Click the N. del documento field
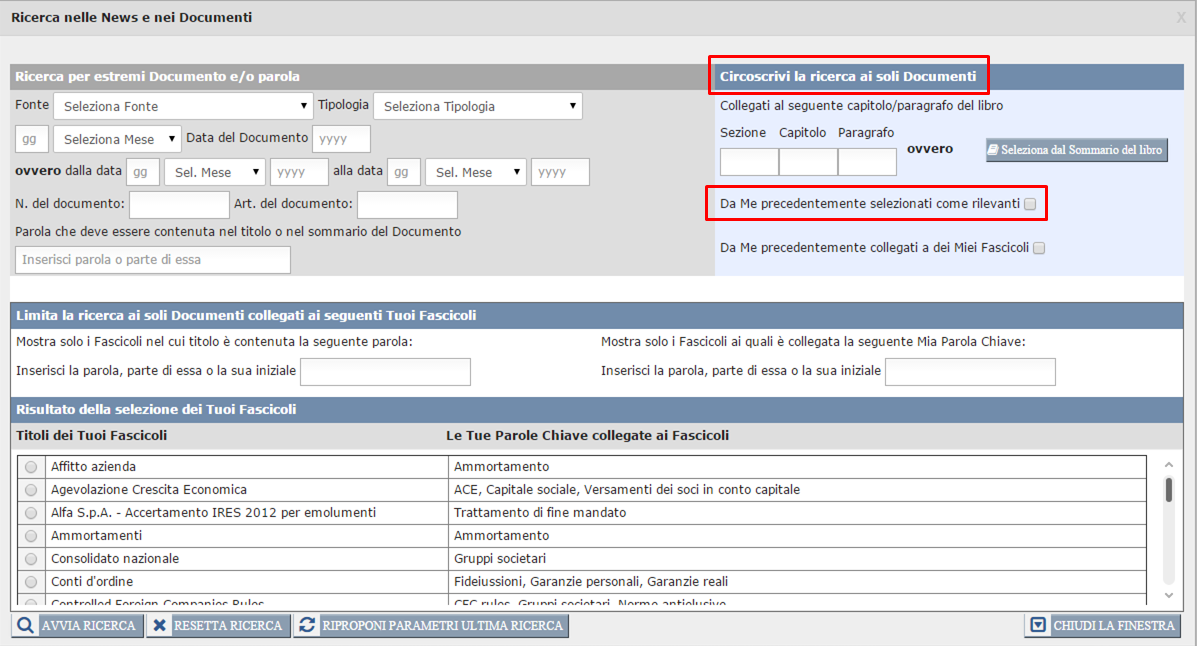 click(x=179, y=205)
